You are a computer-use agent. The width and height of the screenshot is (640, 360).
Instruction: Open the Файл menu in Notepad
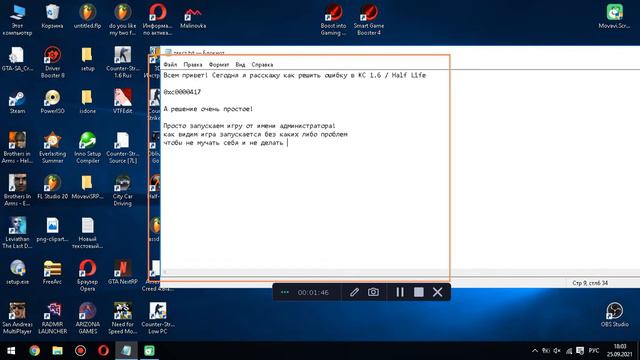[170, 64]
